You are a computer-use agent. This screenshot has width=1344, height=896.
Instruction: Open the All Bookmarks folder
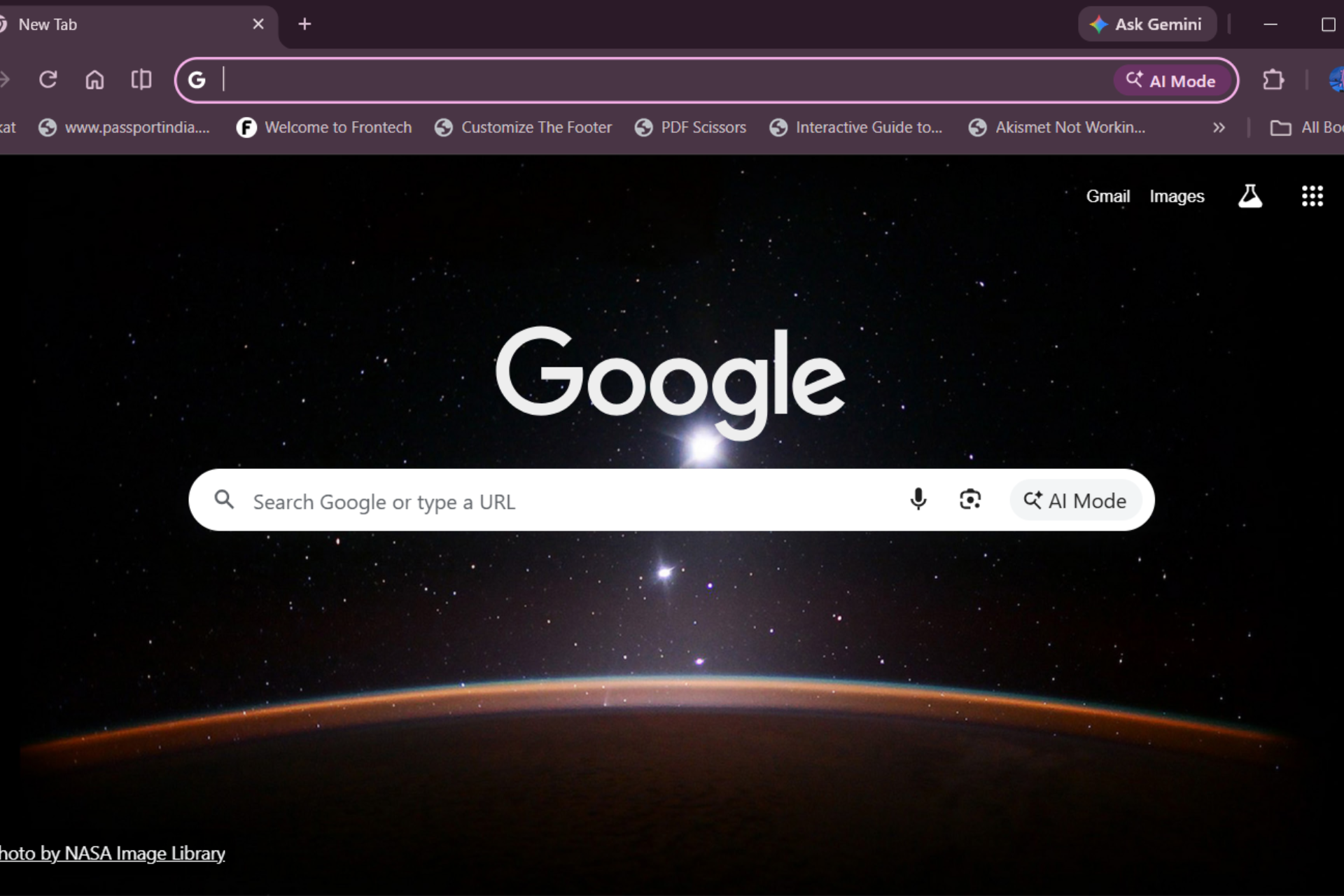(1307, 127)
